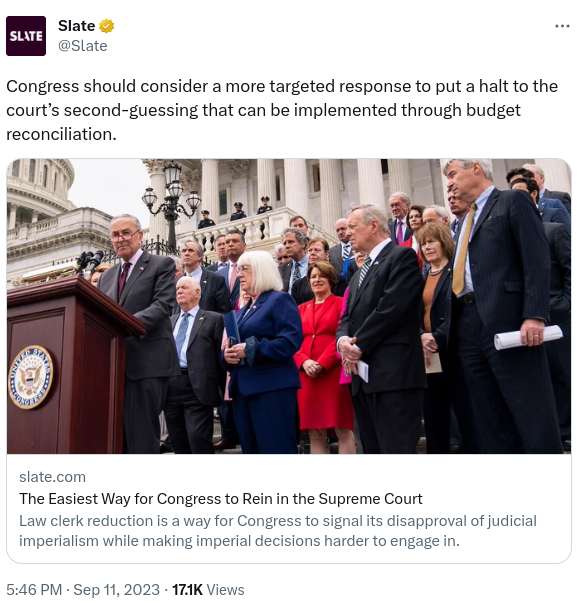This screenshot has height=603, width=583.
Task: Click the Slate display name
Action: click(77, 26)
